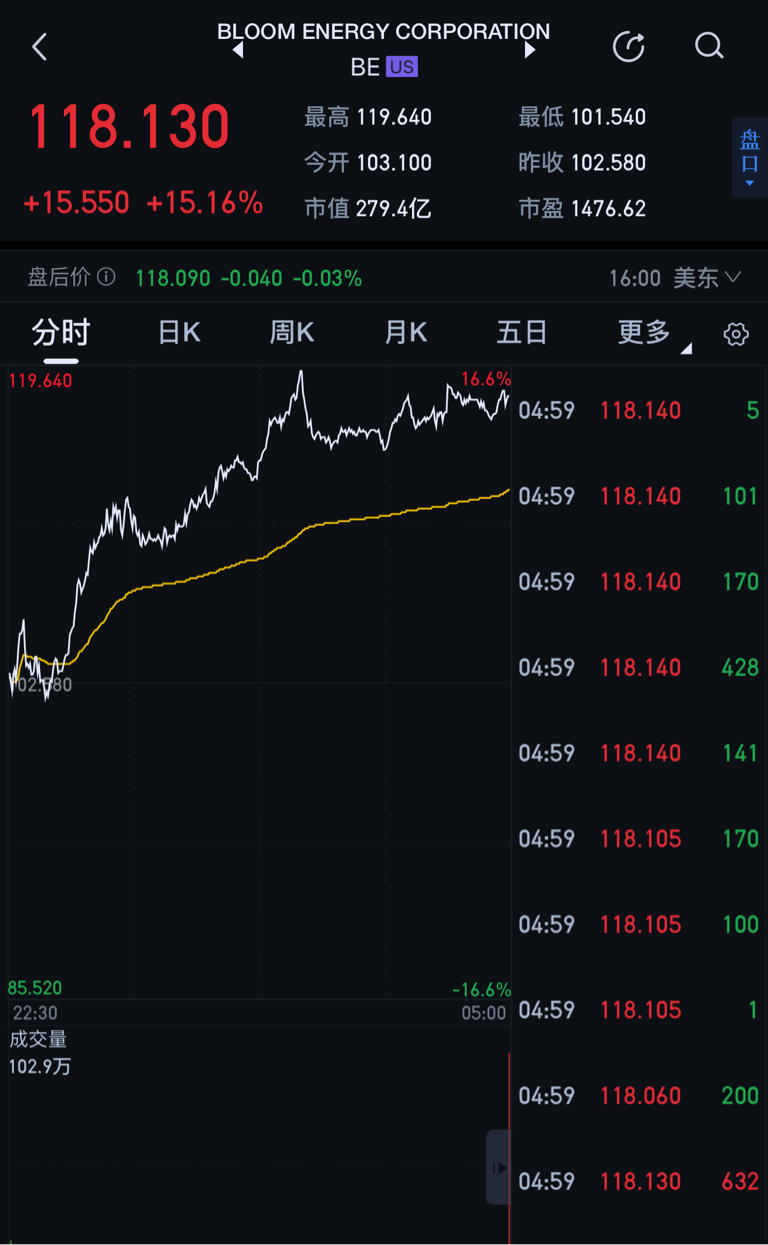The width and height of the screenshot is (768, 1245).
Task: Switch to the 日K tab
Action: click(x=180, y=332)
